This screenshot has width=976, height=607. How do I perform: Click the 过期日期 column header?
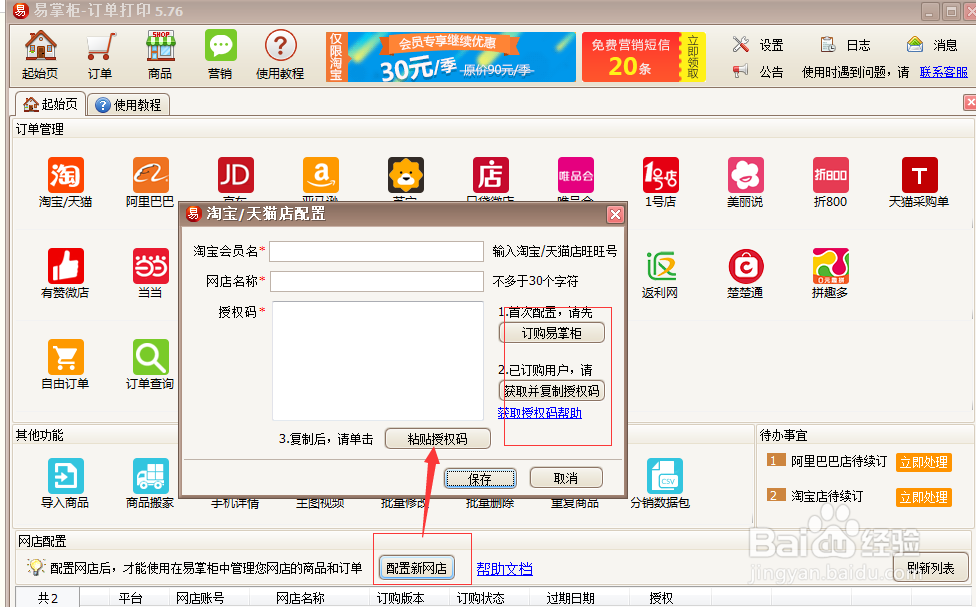coord(570,598)
